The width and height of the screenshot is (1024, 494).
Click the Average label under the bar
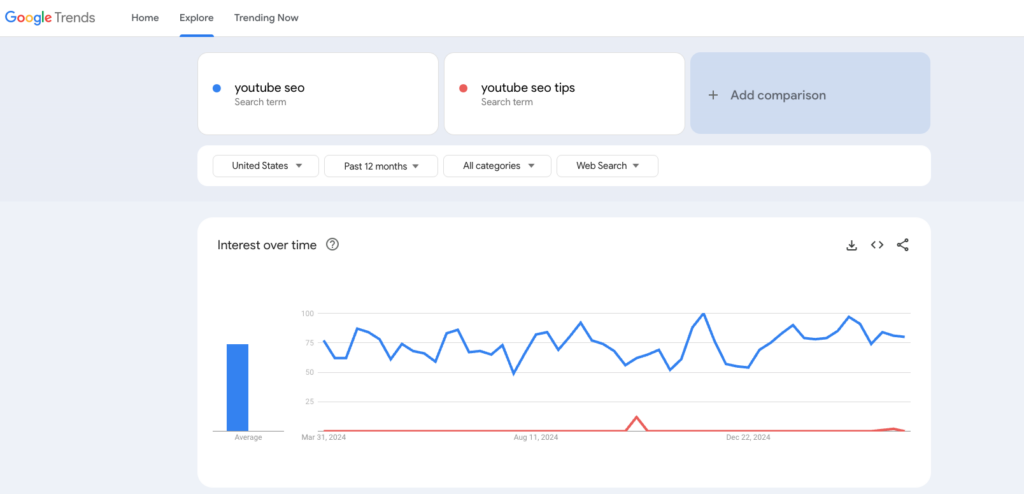pyautogui.click(x=248, y=437)
